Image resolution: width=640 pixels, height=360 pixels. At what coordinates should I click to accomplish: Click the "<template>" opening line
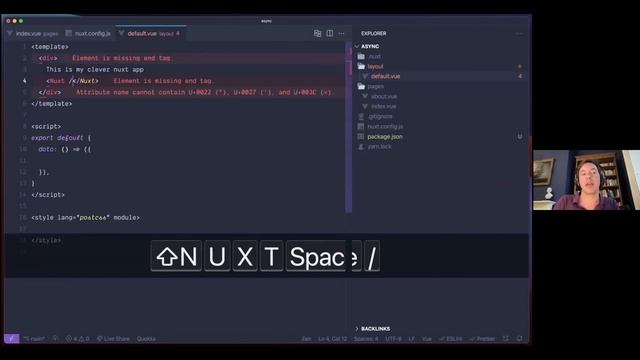(x=50, y=47)
